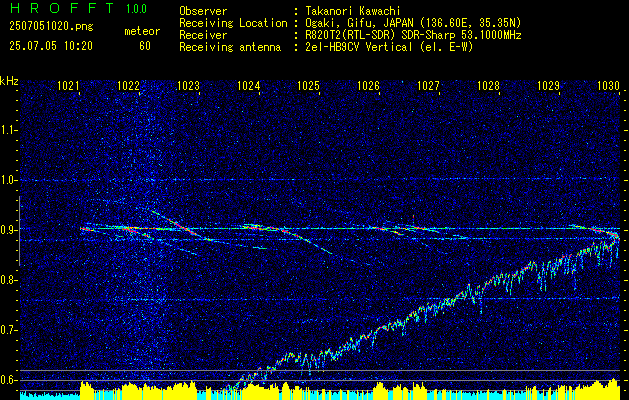
Task: Click time marker 1021
Action: [68, 85]
